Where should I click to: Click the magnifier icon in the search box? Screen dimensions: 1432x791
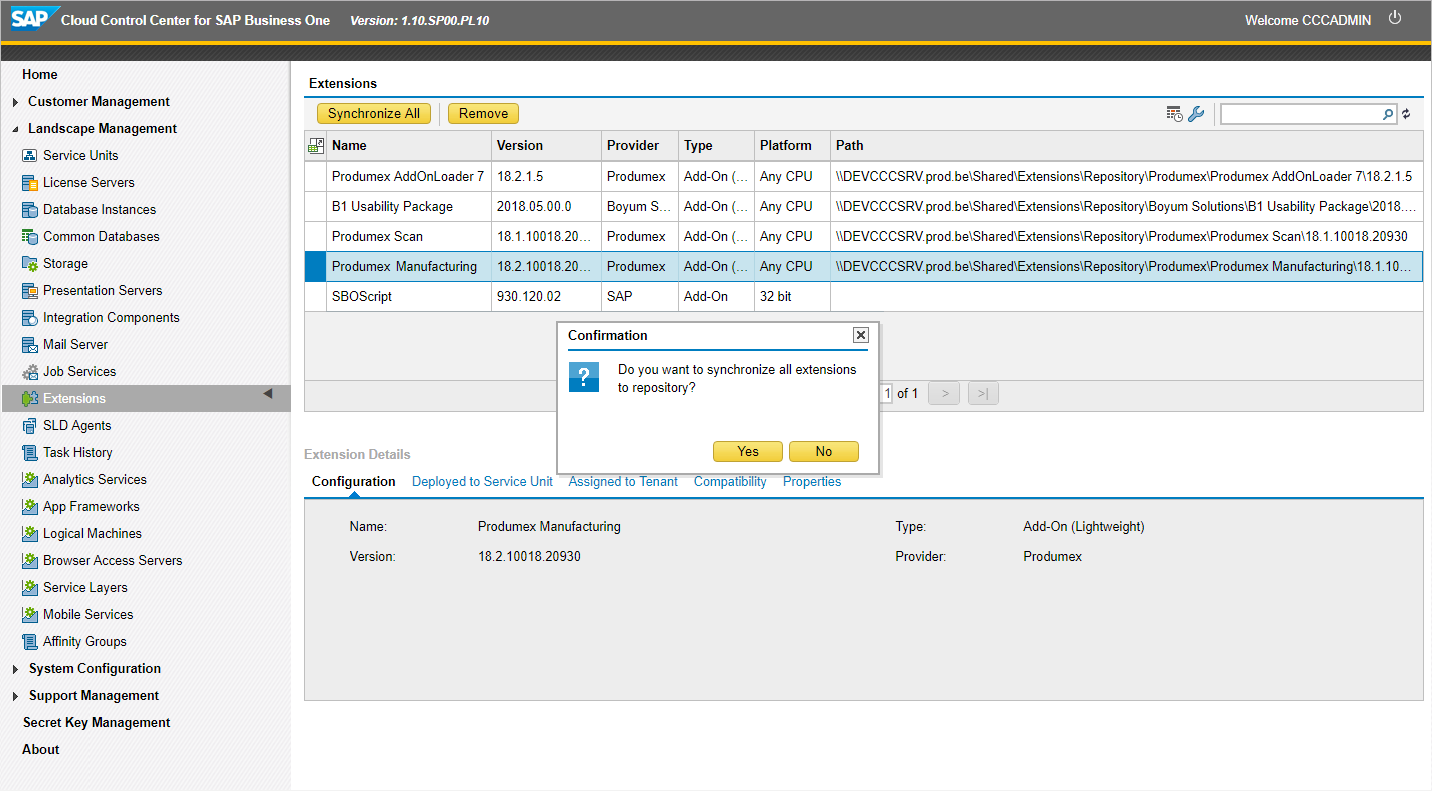coord(1388,114)
